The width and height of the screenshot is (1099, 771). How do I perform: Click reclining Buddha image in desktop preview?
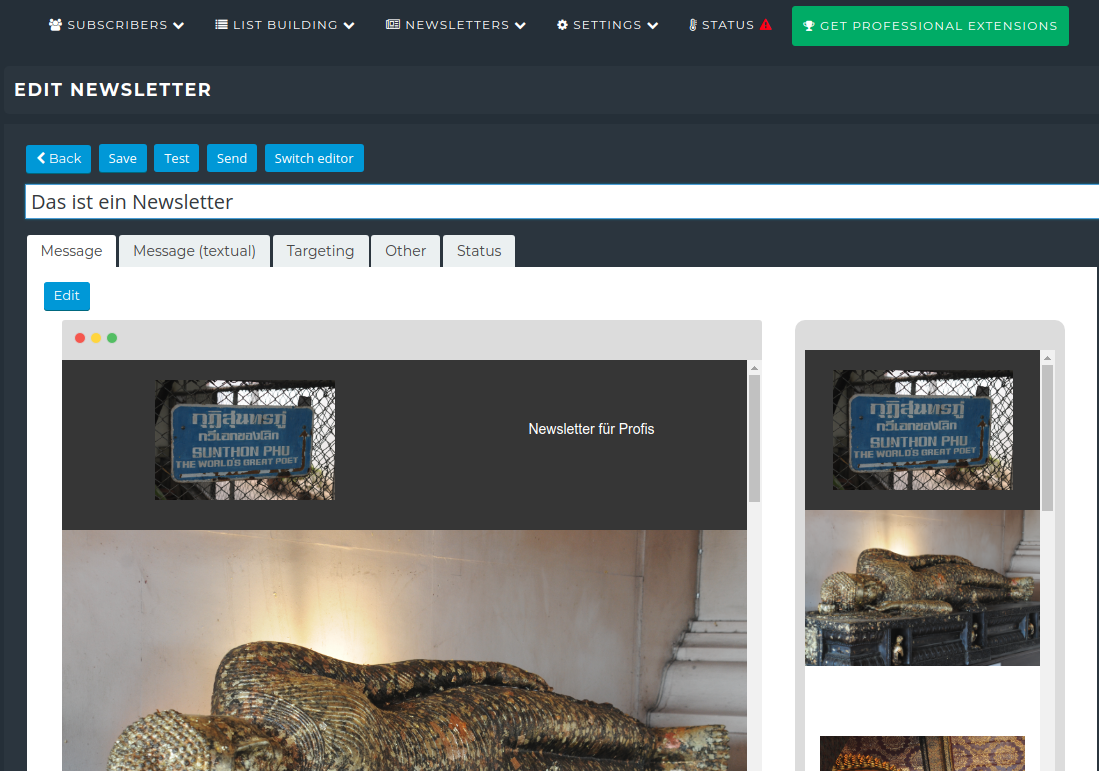click(404, 650)
